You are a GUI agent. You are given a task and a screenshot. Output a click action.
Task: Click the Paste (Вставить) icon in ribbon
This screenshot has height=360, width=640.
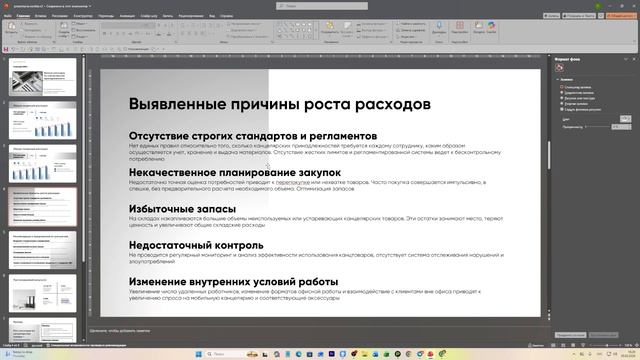11,27
